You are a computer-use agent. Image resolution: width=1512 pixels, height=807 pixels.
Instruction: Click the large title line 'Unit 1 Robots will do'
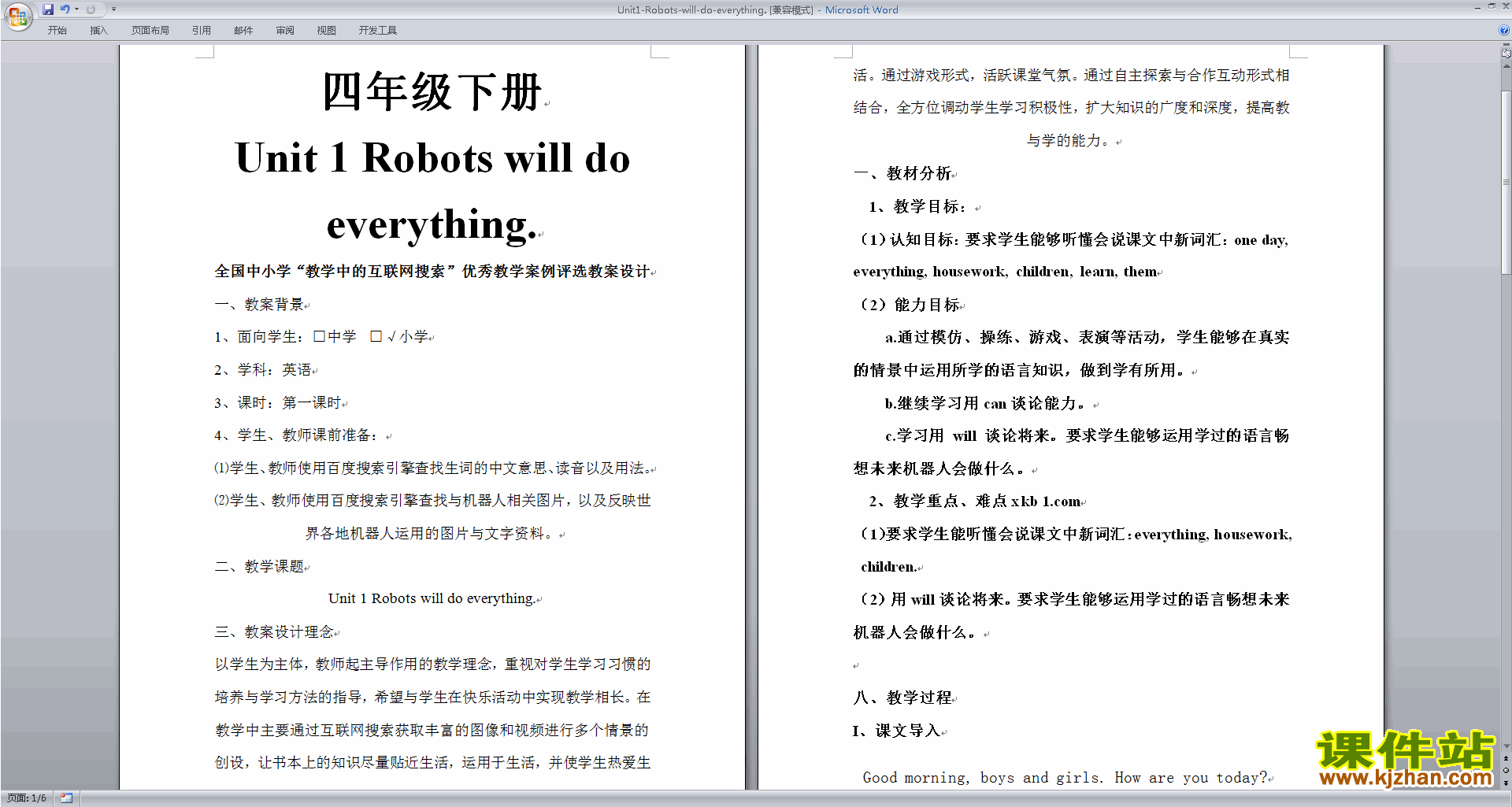(432, 157)
